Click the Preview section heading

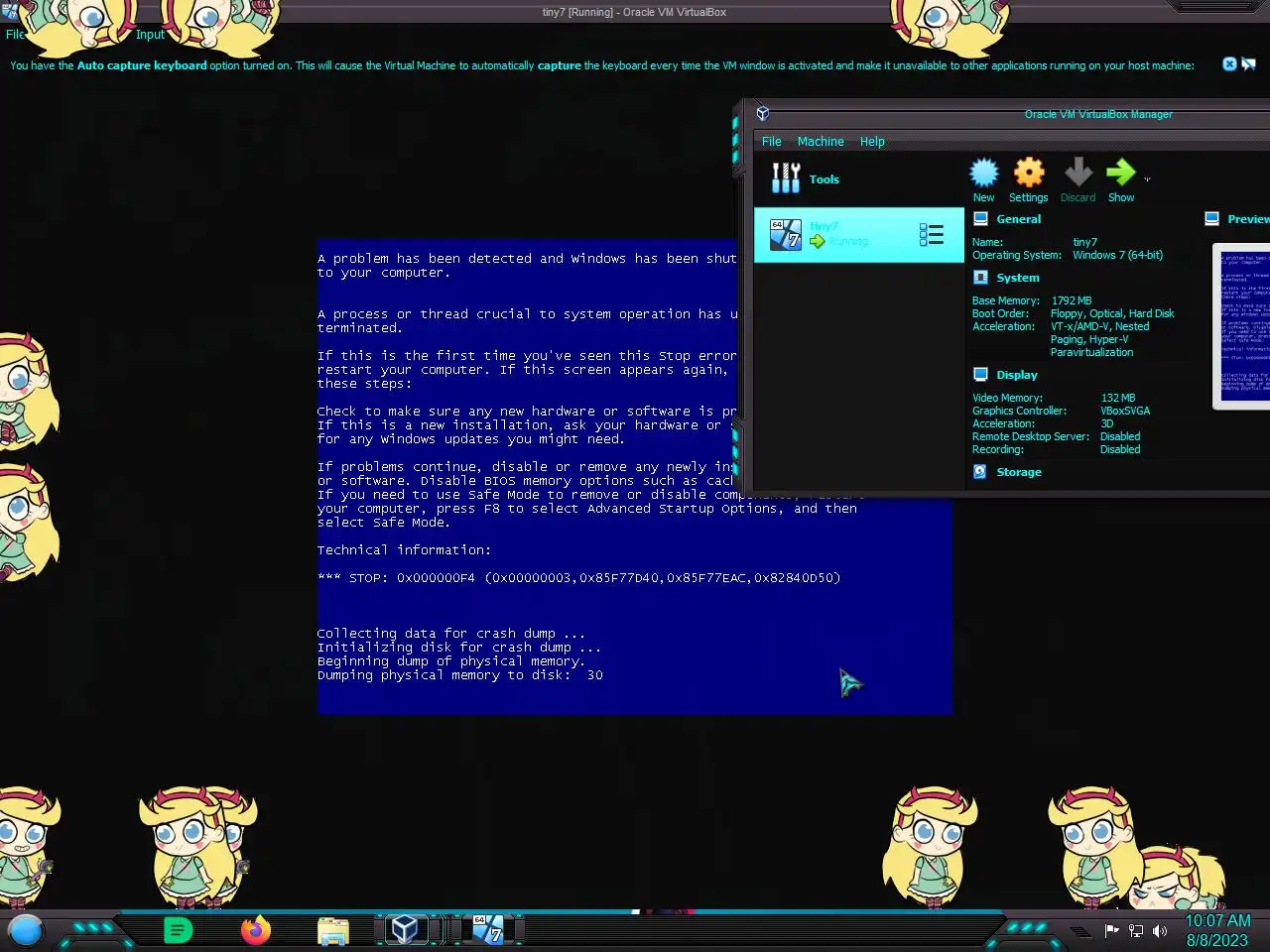pos(1248,219)
